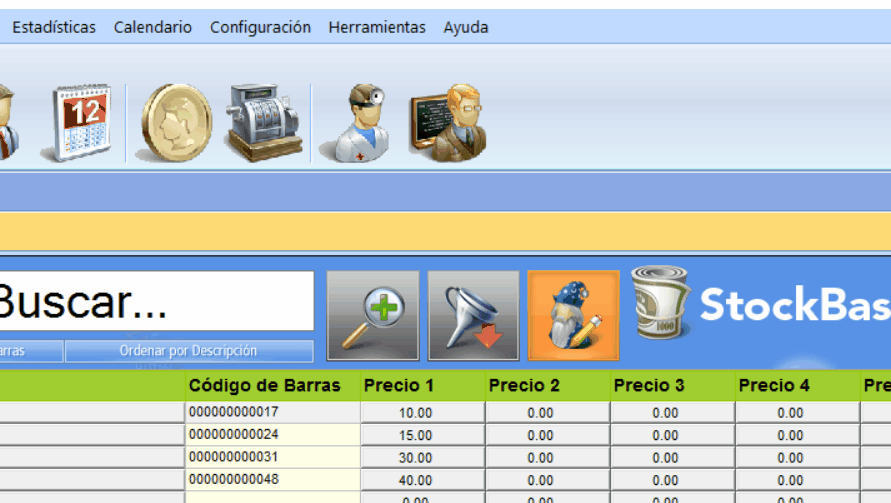891x503 pixels.
Task: Open the cash register icon
Action: [x=264, y=123]
